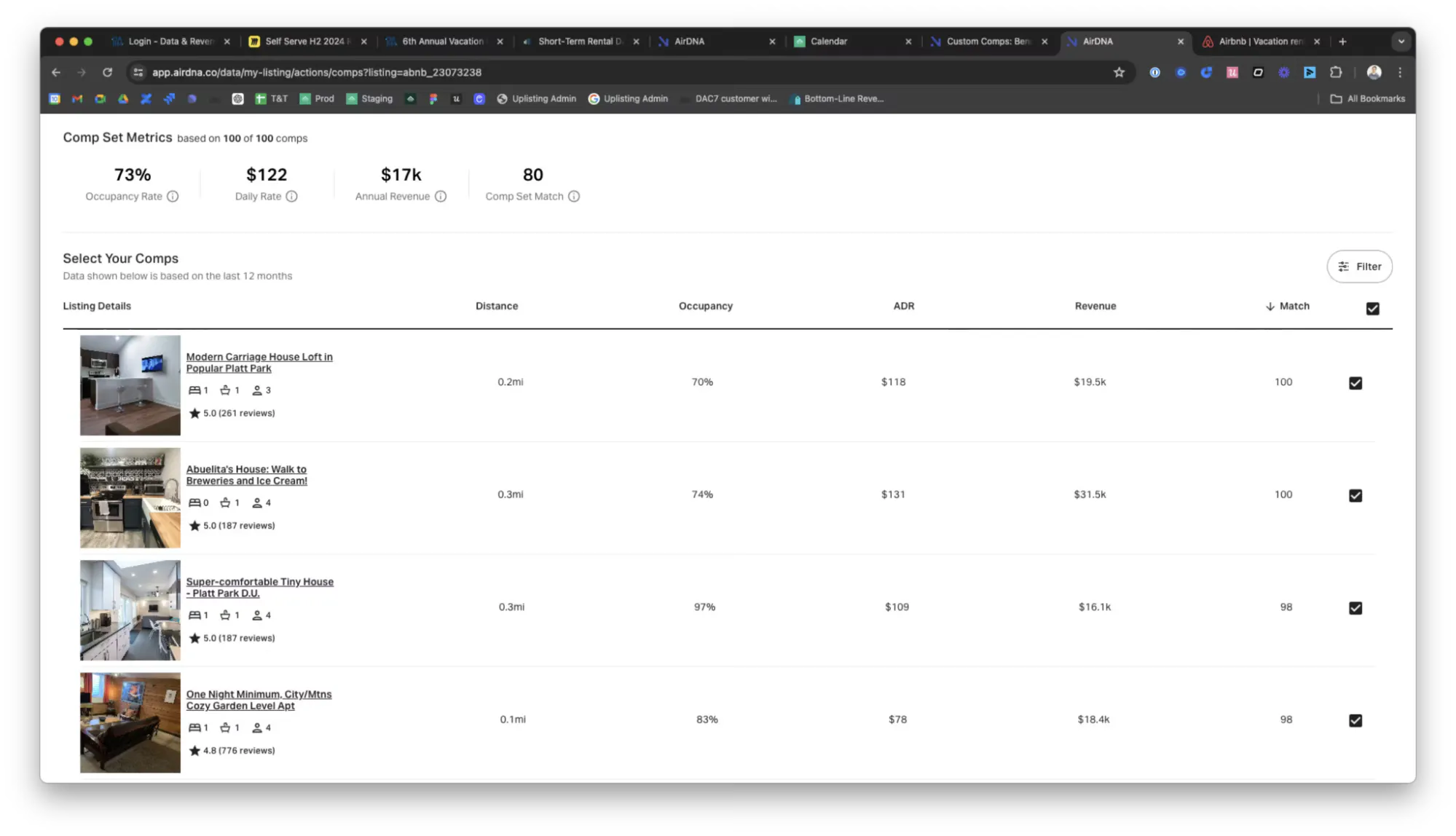Click the Daily Rate info icon
The image size is (1456, 836).
pyautogui.click(x=291, y=197)
